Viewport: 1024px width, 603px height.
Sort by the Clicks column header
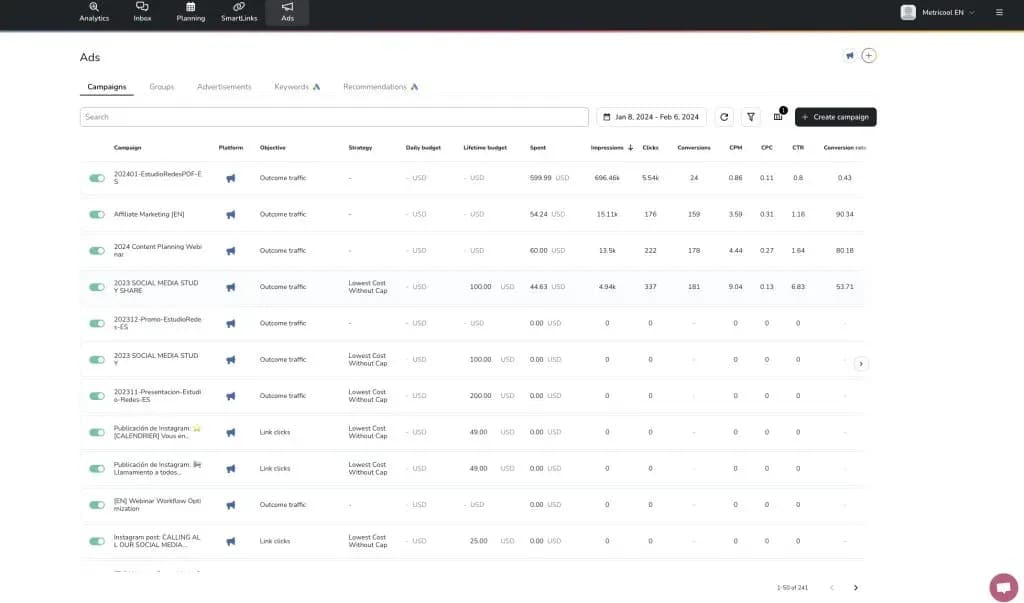tap(650, 148)
